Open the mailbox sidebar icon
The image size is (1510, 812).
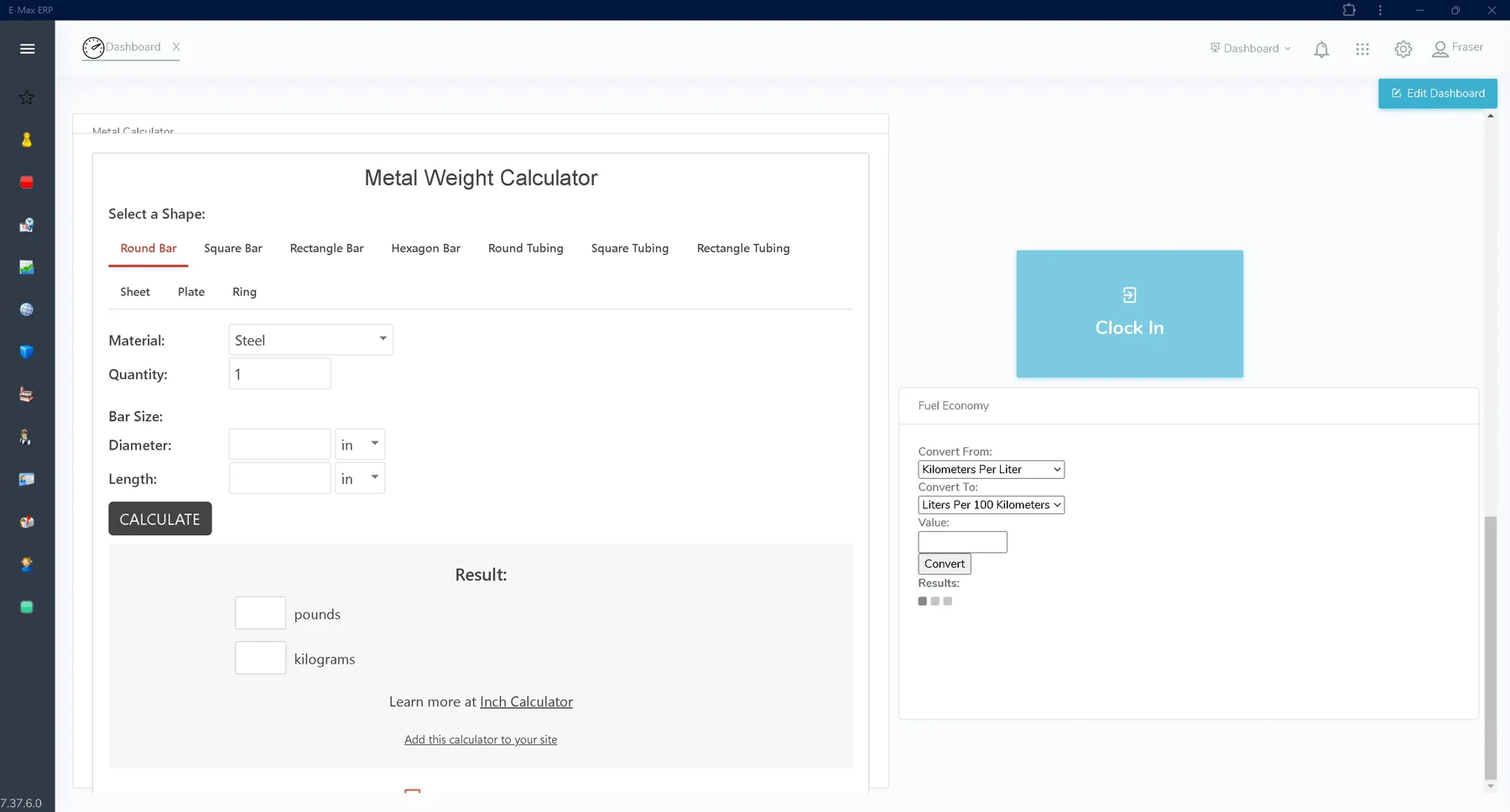[x=27, y=522]
